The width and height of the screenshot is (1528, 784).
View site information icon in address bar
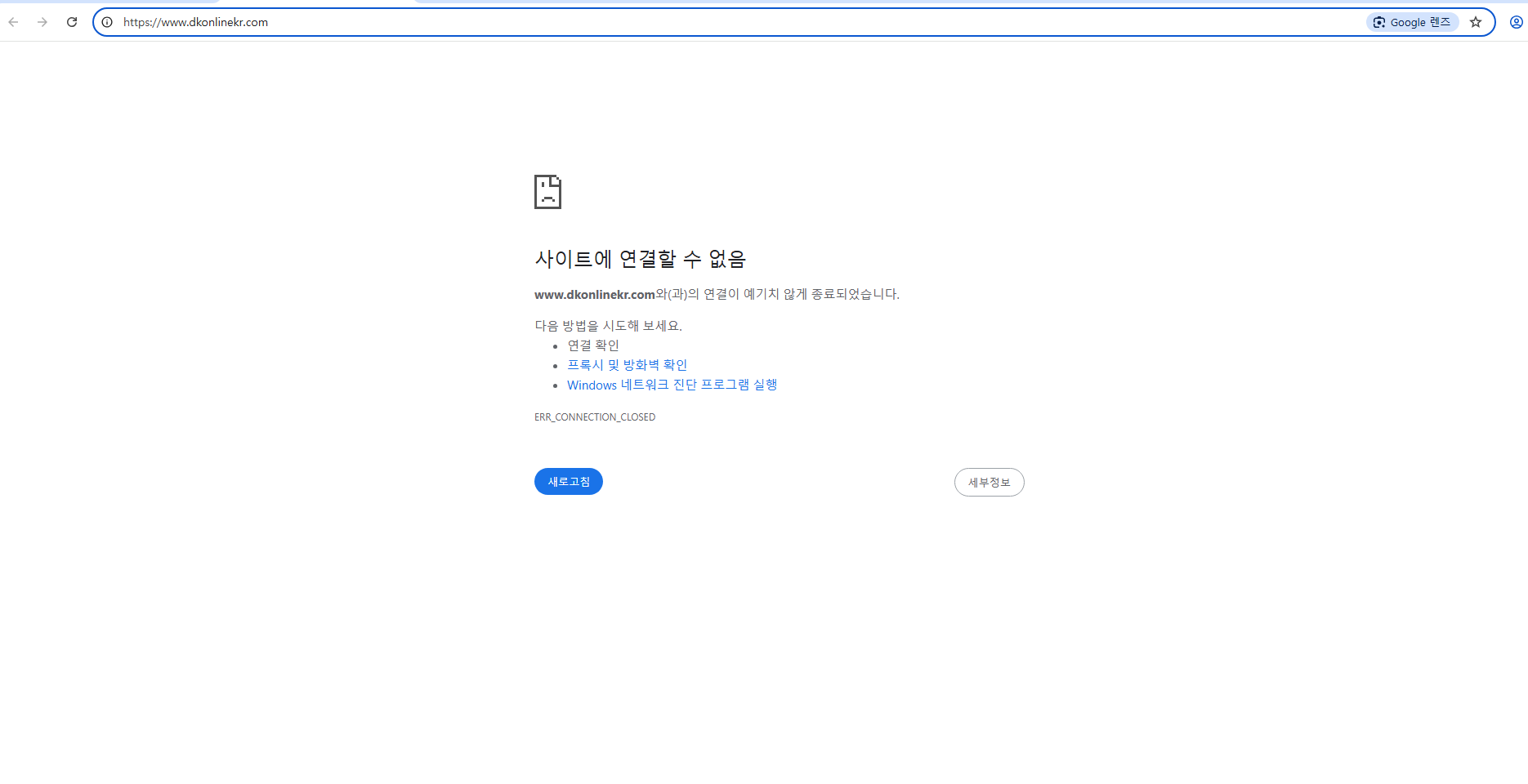click(107, 22)
